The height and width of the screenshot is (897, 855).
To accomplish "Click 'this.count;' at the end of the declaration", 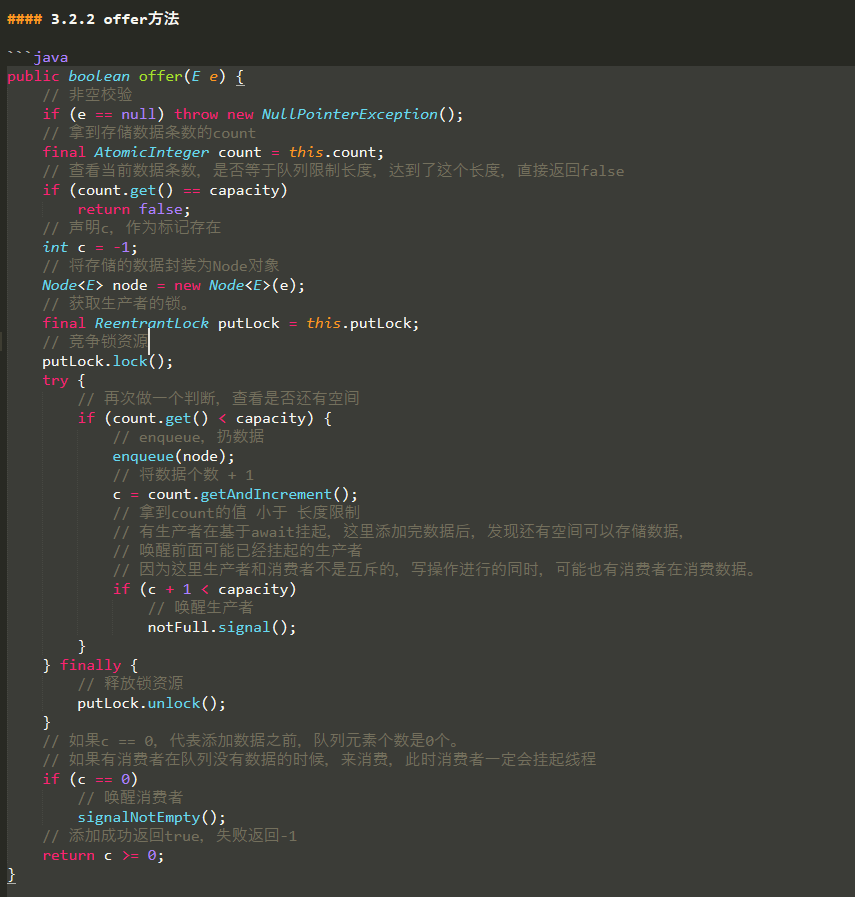I will 336,152.
